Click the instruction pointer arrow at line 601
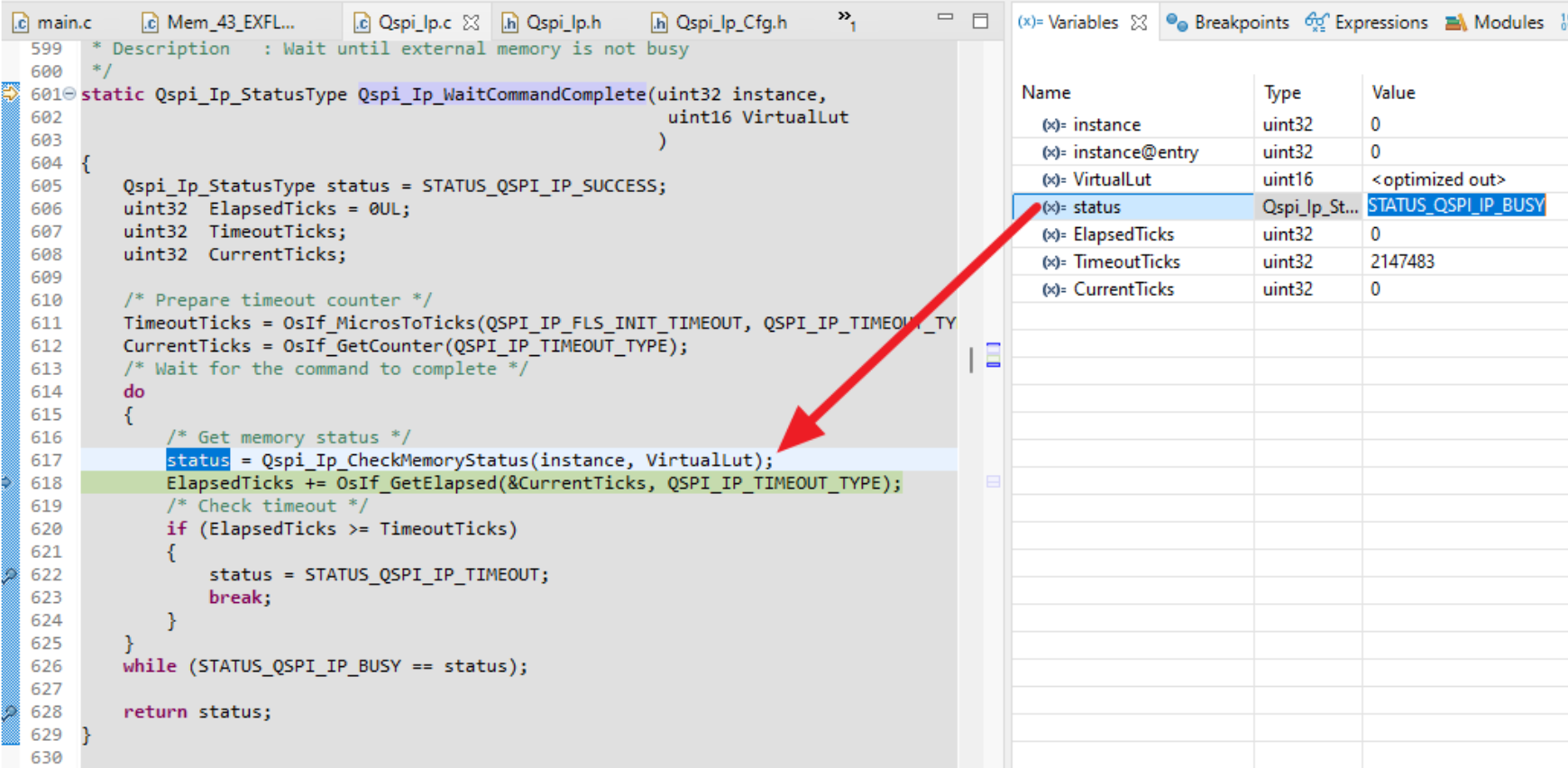 pyautogui.click(x=10, y=93)
